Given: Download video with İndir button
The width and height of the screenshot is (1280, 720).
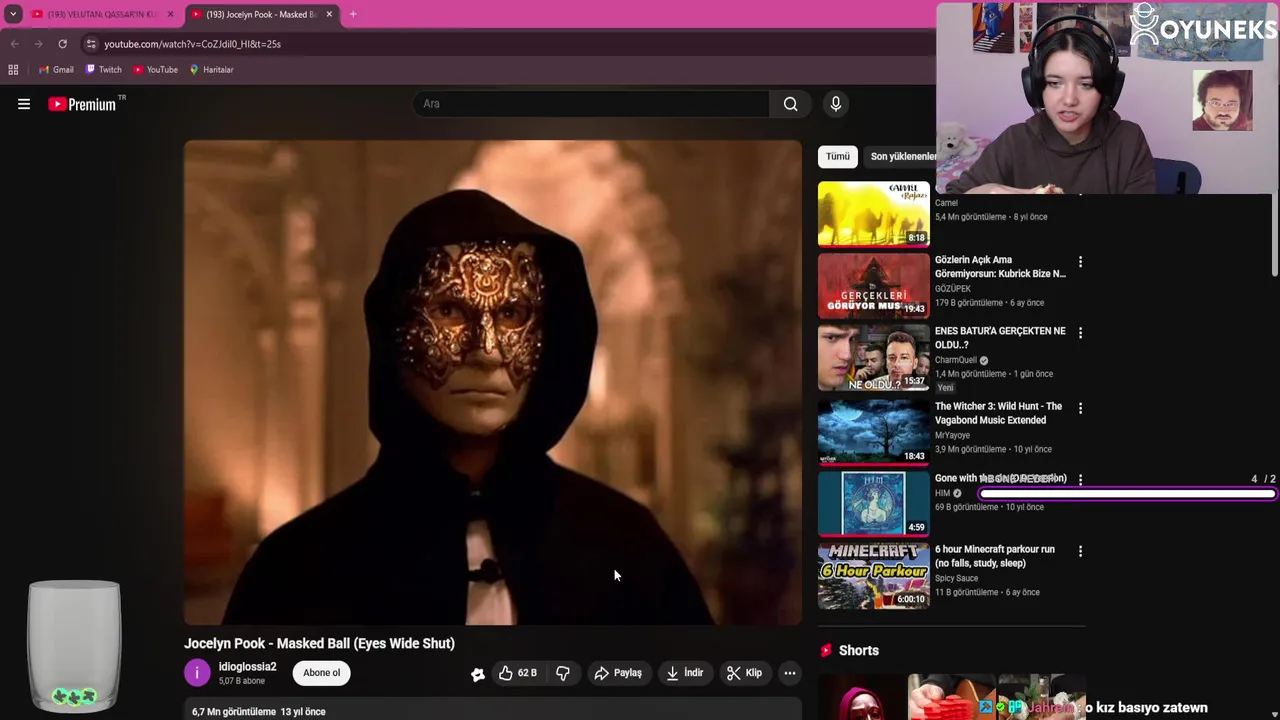Looking at the screenshot, I should [x=685, y=673].
